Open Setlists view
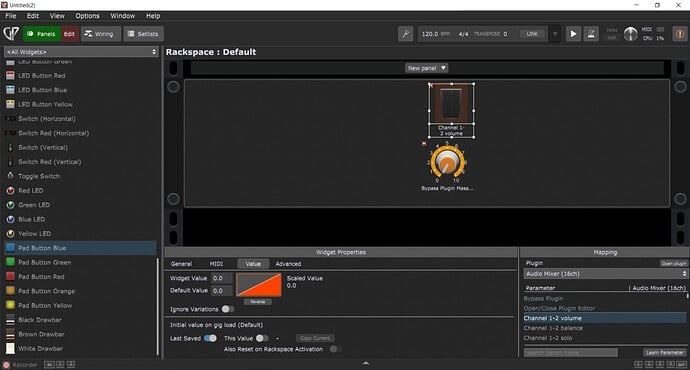This screenshot has height=370, width=690. (x=143, y=34)
